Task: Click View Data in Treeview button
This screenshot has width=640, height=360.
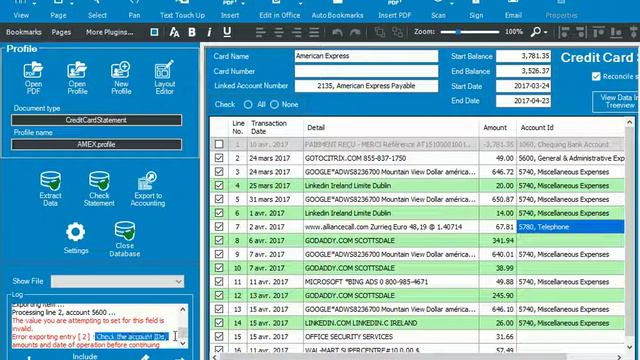Action: (616, 101)
